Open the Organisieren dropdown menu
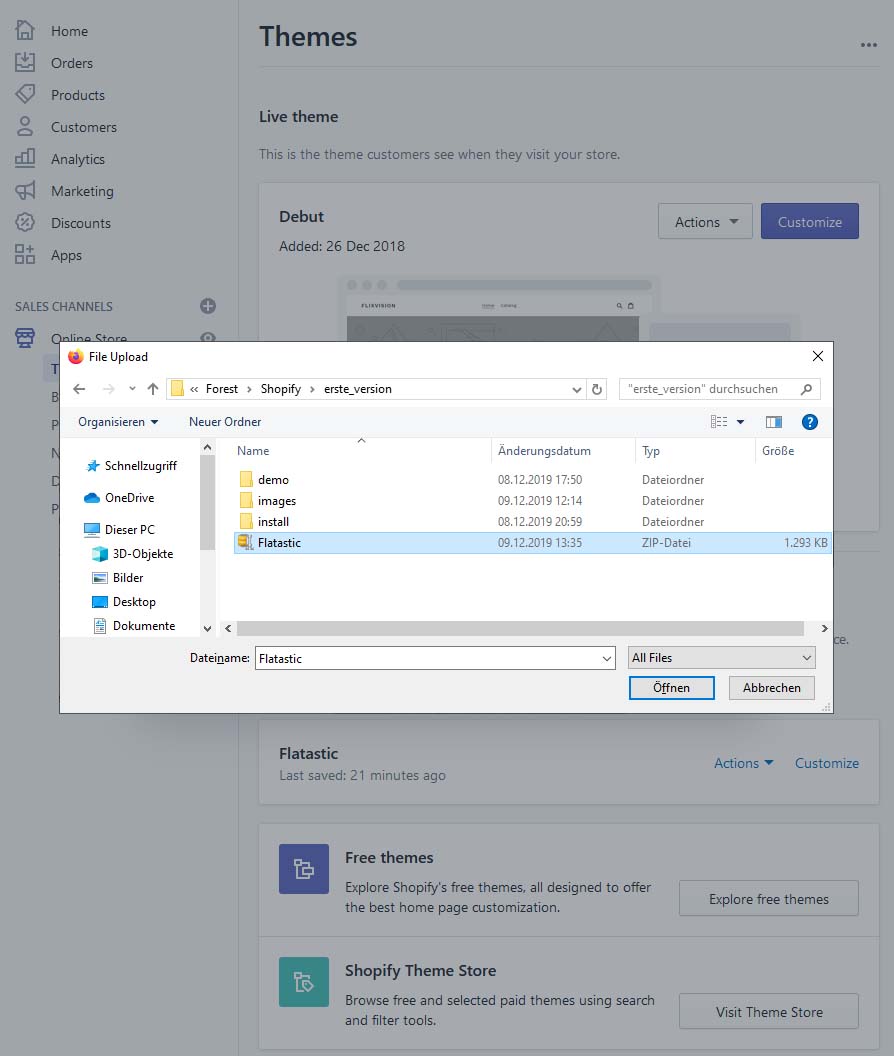The width and height of the screenshot is (894, 1056). [x=118, y=422]
